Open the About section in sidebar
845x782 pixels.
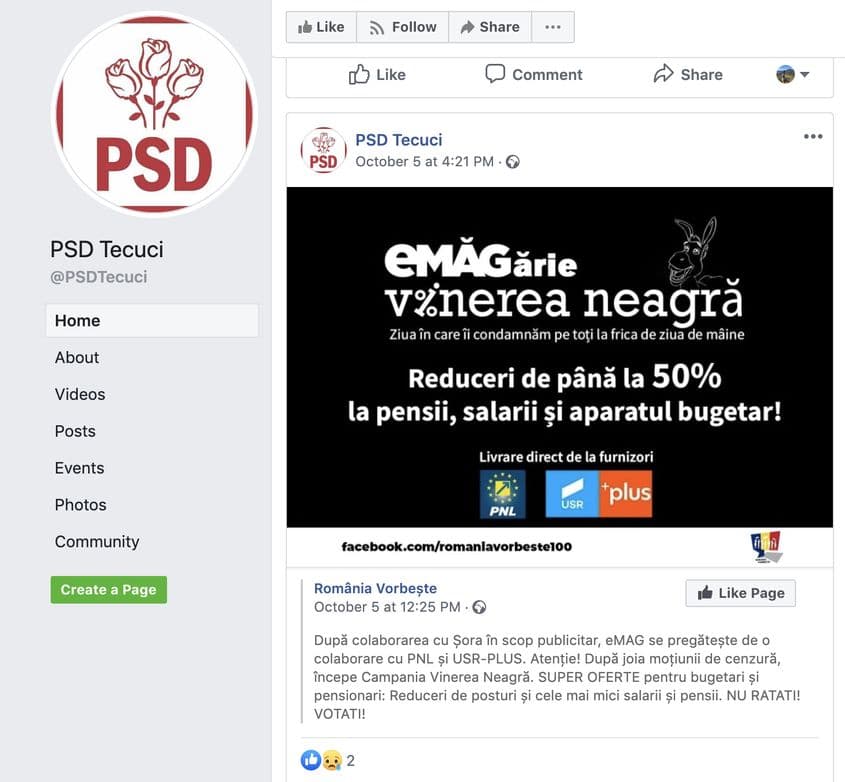click(x=77, y=357)
